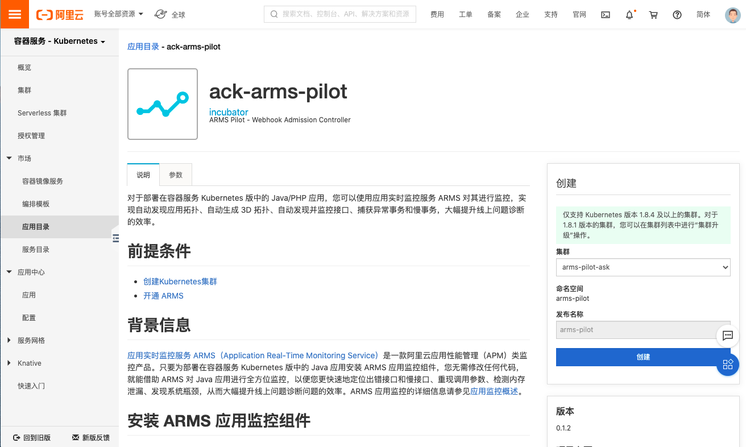746x447 pixels.
Task: Click the user avatar
Action: [x=733, y=15]
